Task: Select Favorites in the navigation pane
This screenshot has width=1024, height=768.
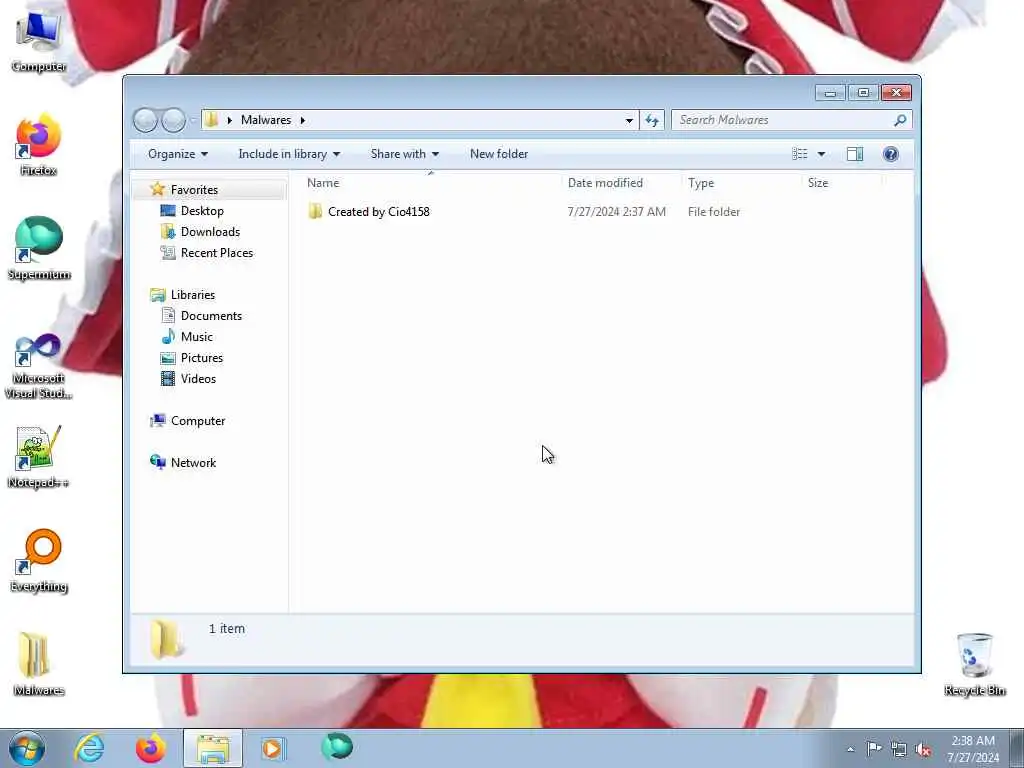Action: [x=194, y=189]
